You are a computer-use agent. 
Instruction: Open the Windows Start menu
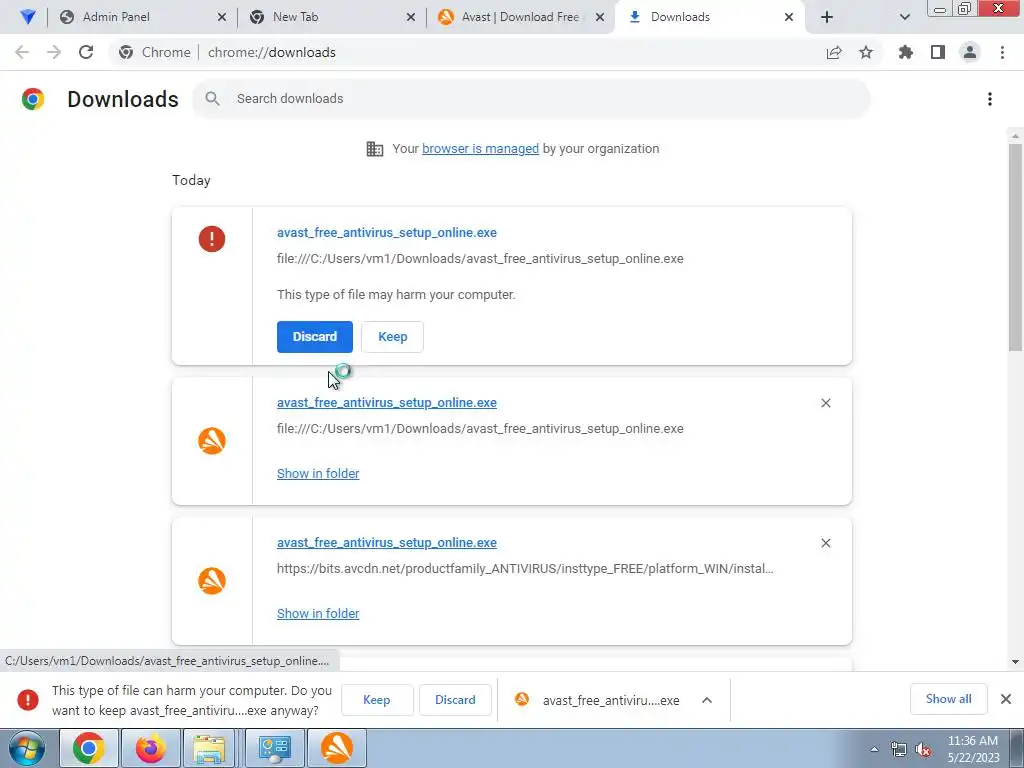coord(27,748)
